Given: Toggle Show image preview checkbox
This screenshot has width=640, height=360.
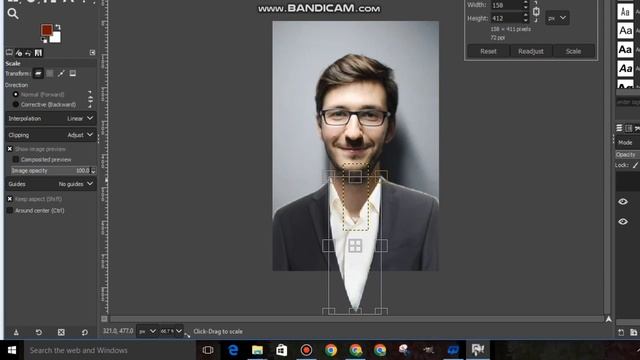Looking at the screenshot, I should (x=10, y=149).
